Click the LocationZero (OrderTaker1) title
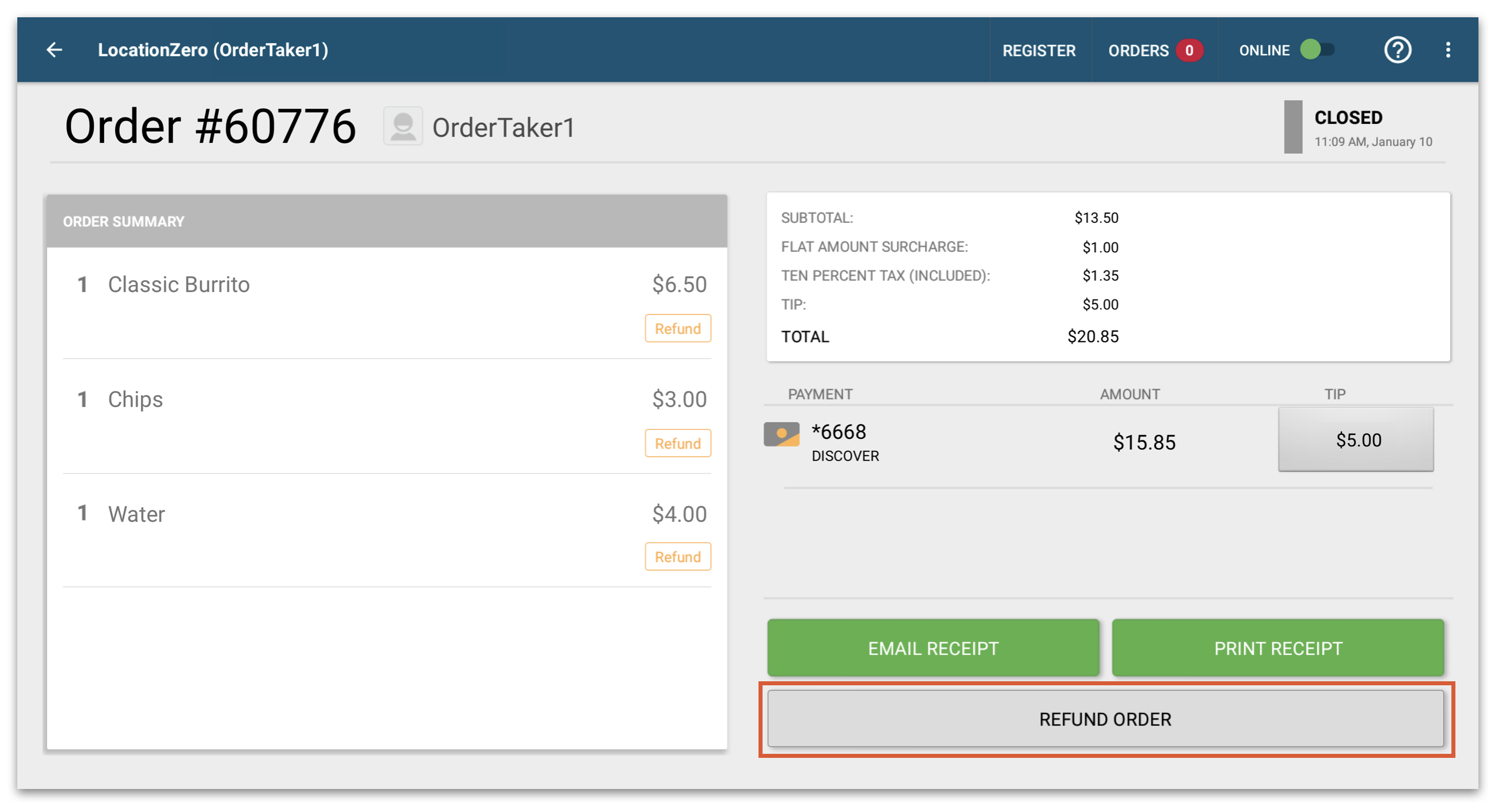This screenshot has height=812, width=1494. tap(213, 50)
